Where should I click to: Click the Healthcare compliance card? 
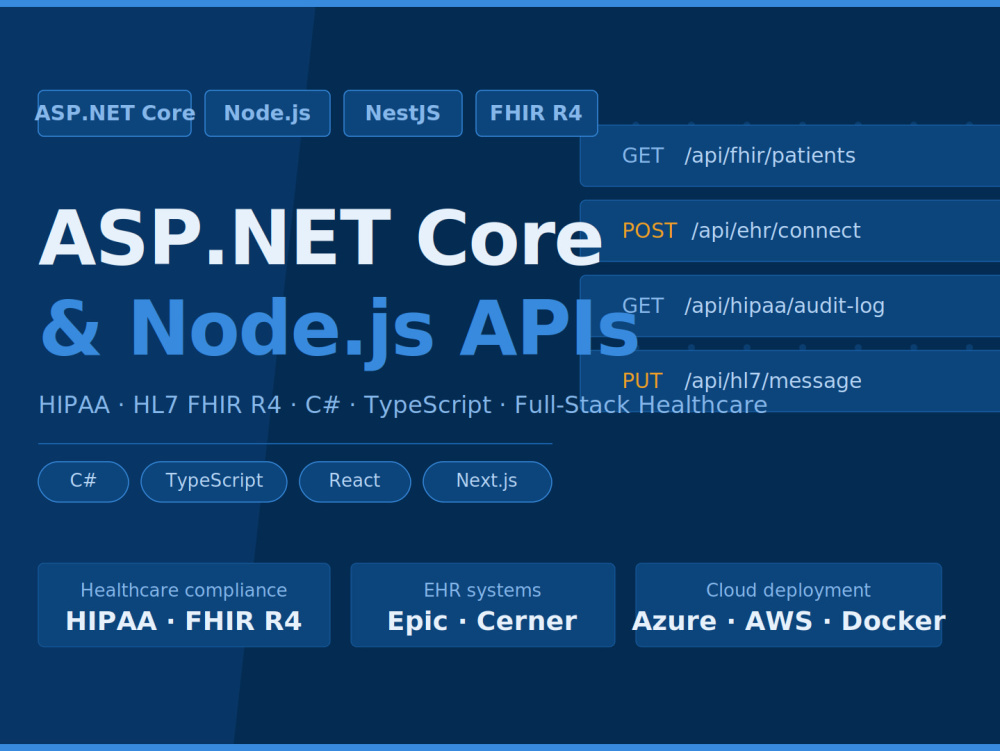[184, 605]
